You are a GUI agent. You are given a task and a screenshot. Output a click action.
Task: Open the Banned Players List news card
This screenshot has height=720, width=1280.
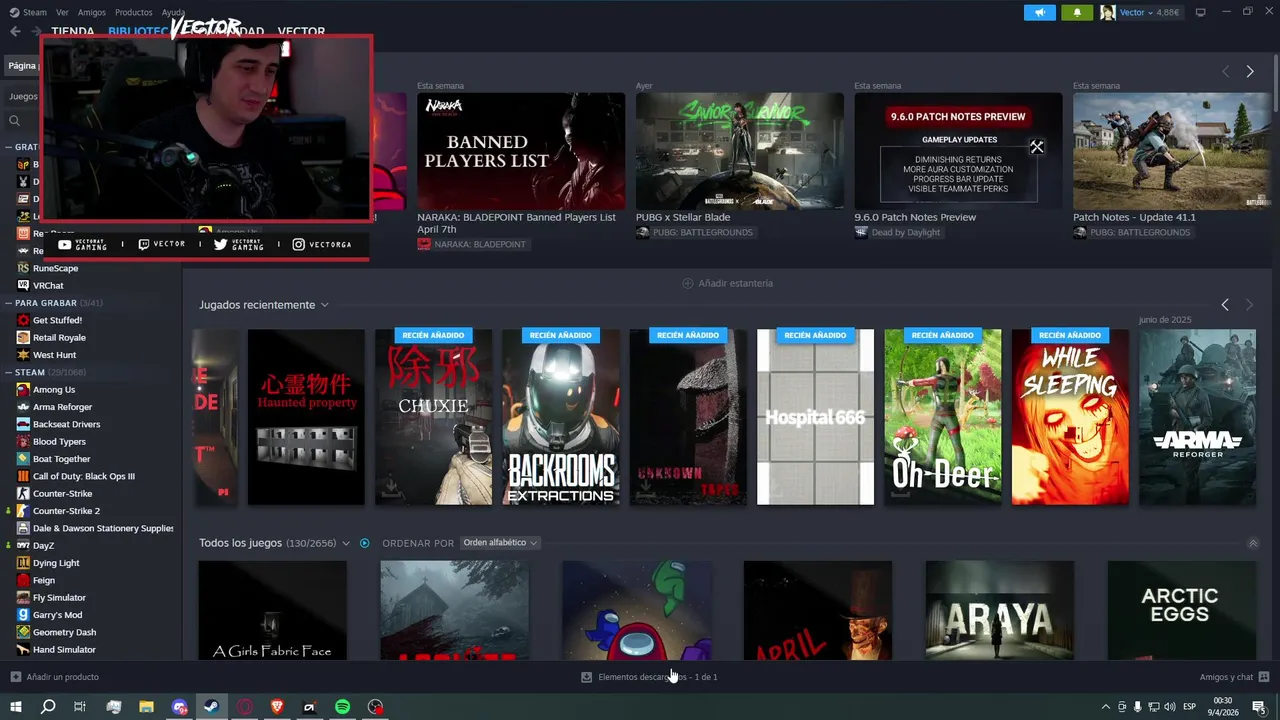pyautogui.click(x=521, y=151)
